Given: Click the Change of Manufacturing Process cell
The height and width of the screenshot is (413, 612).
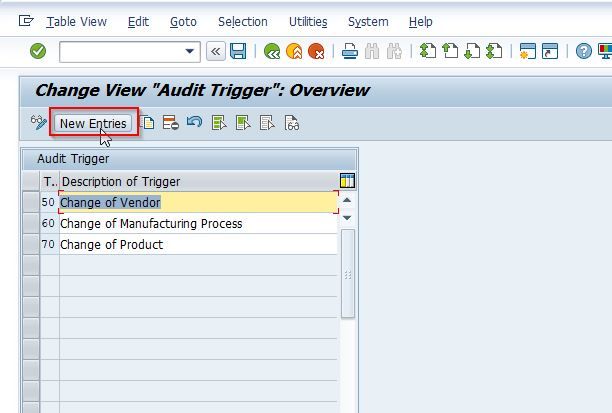Looking at the screenshot, I should tap(198, 223).
